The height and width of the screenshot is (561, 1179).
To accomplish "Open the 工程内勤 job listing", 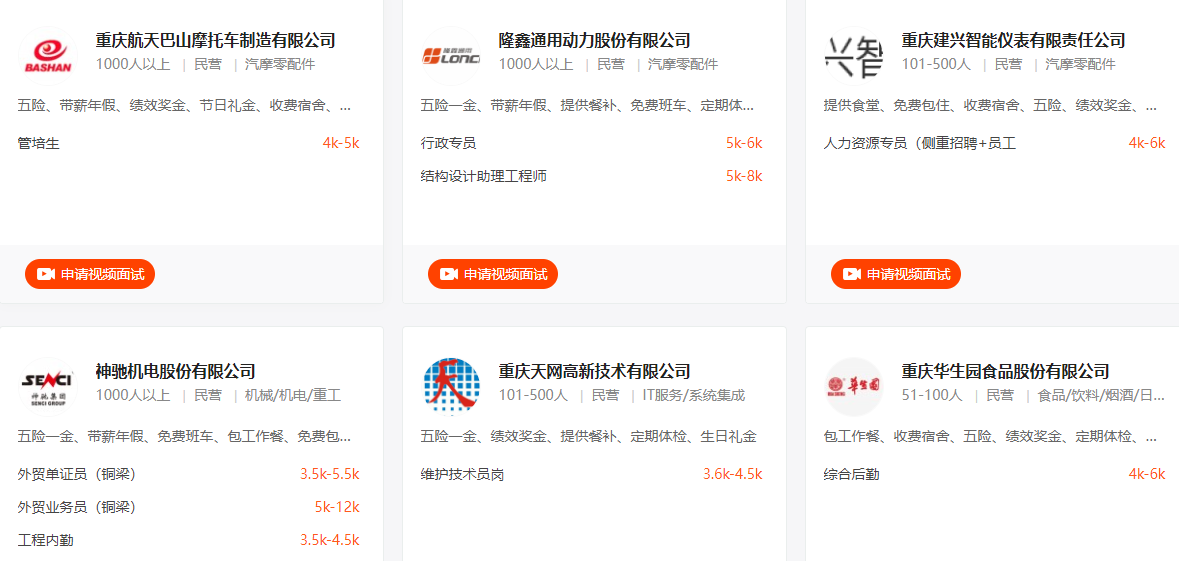I will click(45, 540).
